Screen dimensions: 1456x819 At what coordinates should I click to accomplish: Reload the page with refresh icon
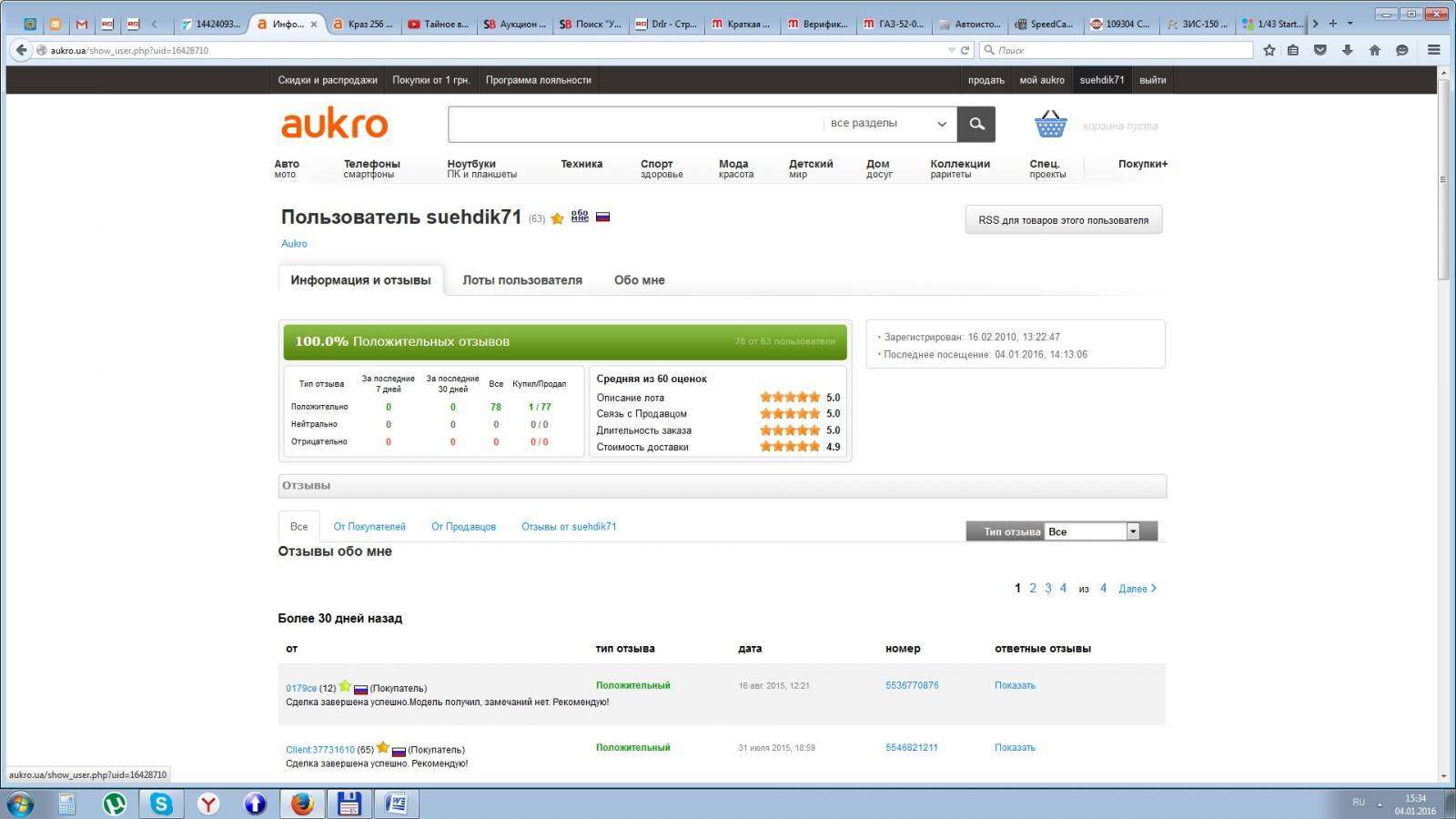tap(965, 50)
